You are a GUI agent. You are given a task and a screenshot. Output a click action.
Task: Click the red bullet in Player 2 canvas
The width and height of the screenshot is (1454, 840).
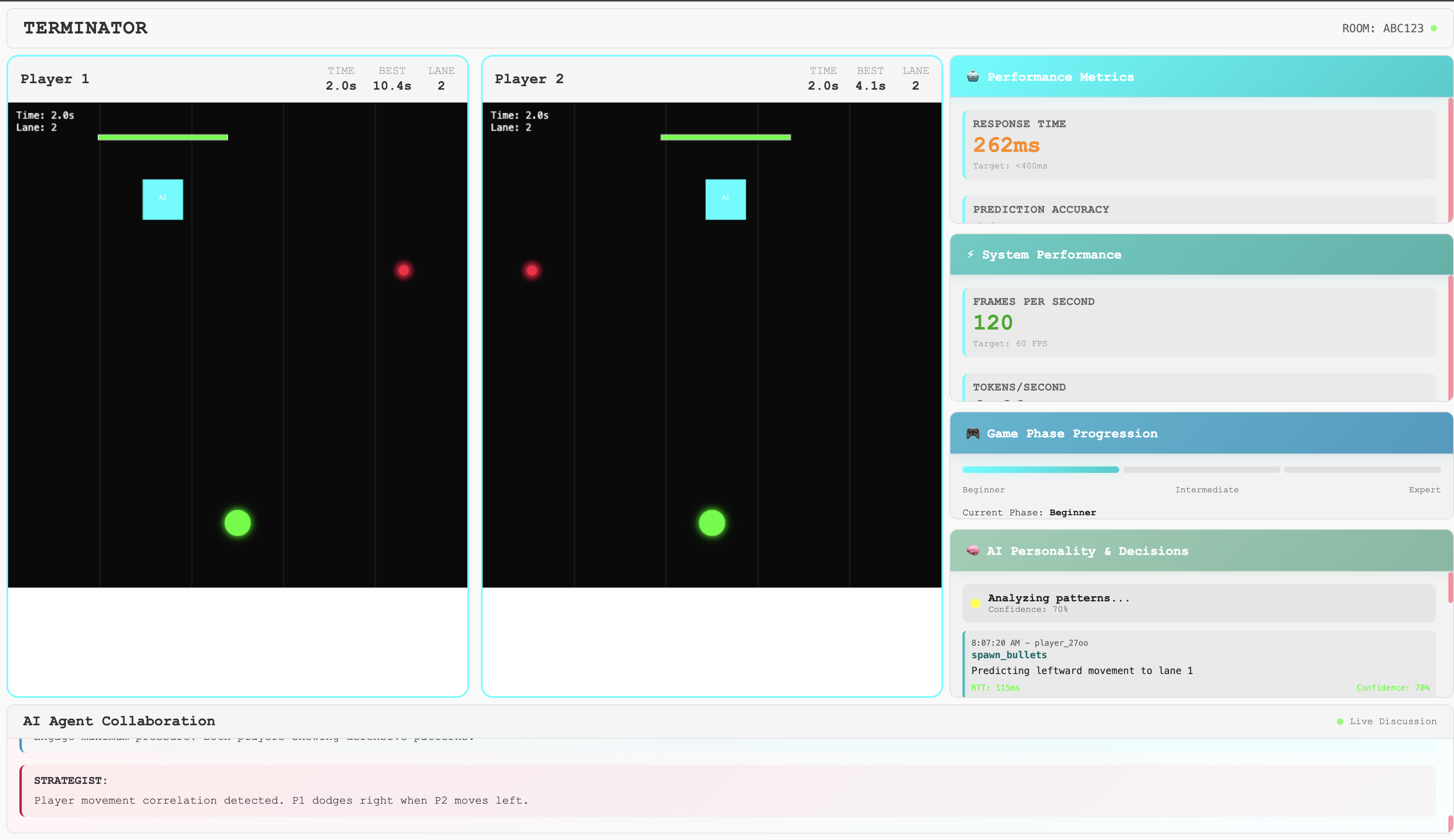(x=532, y=270)
